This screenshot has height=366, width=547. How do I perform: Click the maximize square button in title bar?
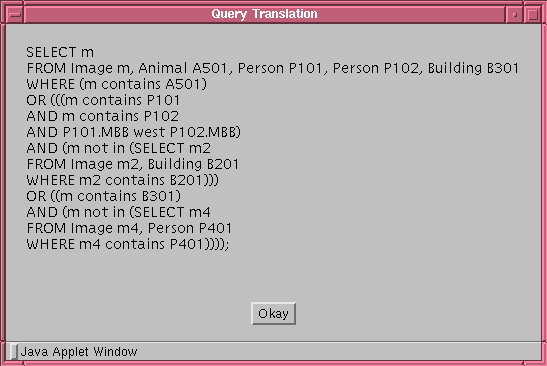(532, 14)
